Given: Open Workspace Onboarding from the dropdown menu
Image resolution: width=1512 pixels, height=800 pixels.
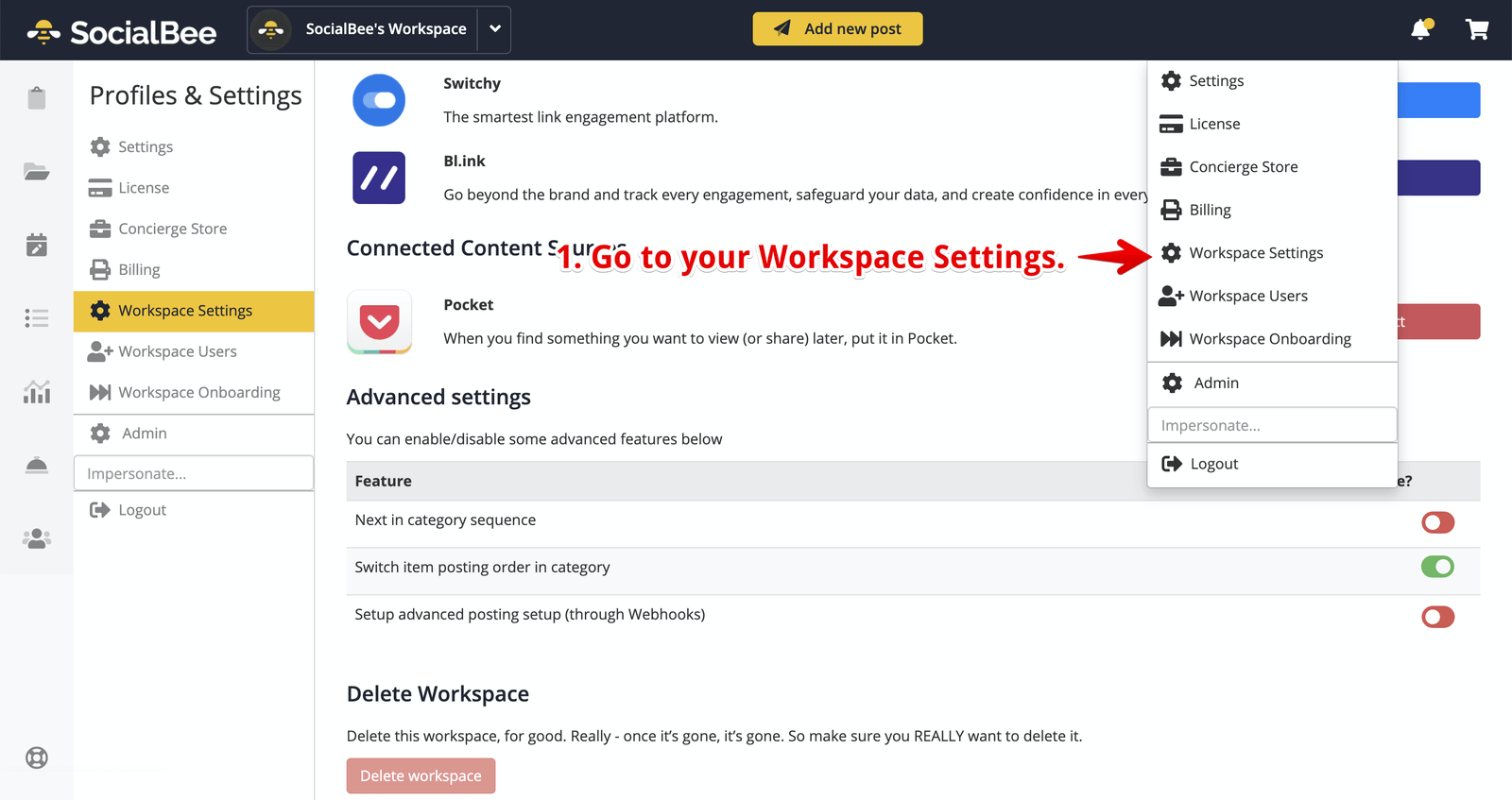Looking at the screenshot, I should [x=1272, y=339].
